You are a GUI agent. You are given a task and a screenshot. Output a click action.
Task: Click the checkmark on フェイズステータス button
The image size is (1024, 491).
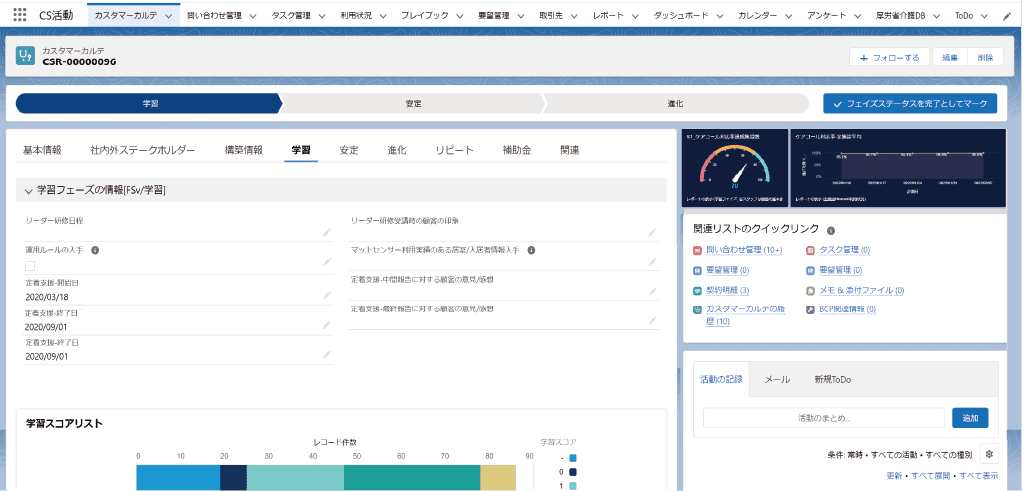coord(838,104)
